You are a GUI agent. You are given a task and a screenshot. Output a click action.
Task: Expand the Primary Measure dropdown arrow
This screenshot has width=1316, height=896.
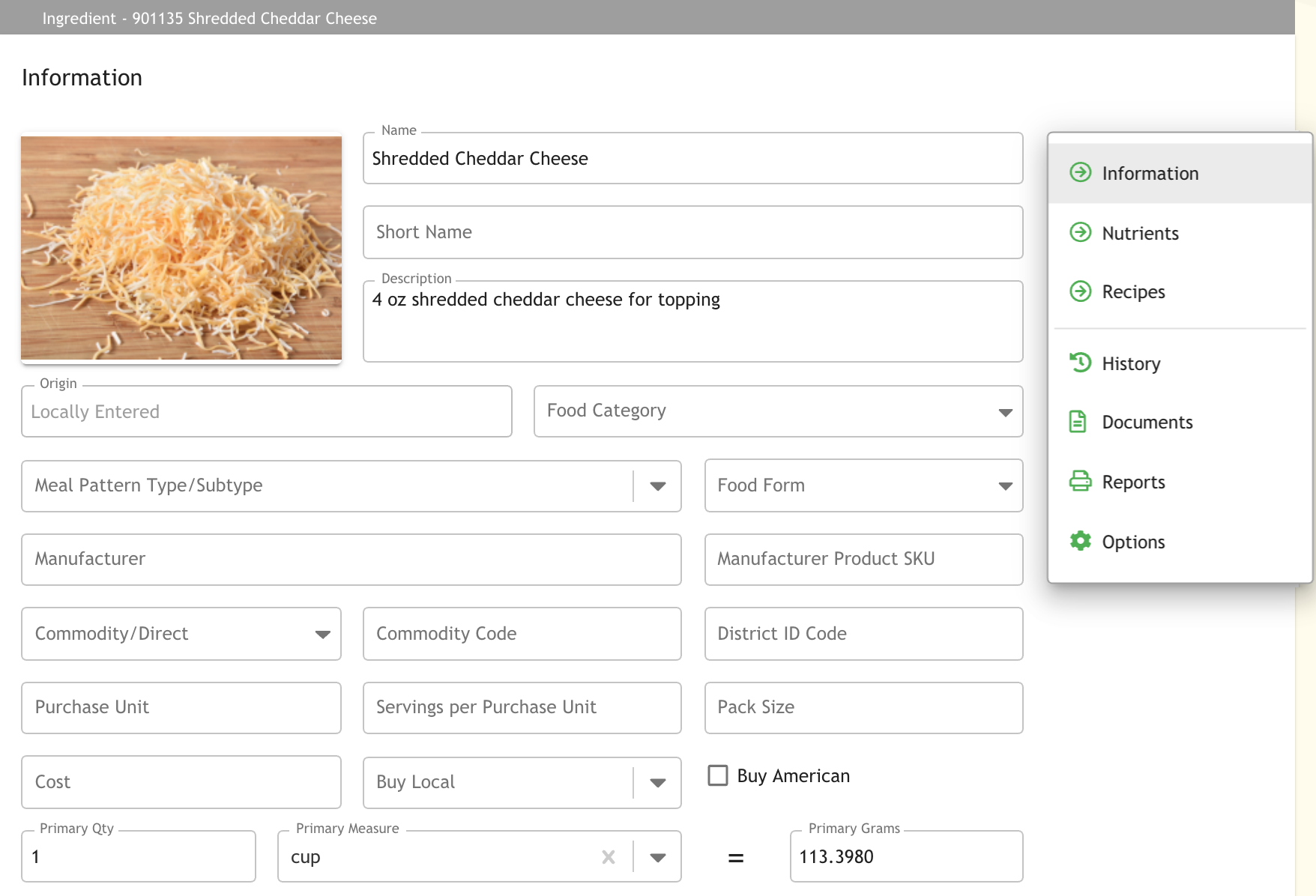pyautogui.click(x=658, y=858)
